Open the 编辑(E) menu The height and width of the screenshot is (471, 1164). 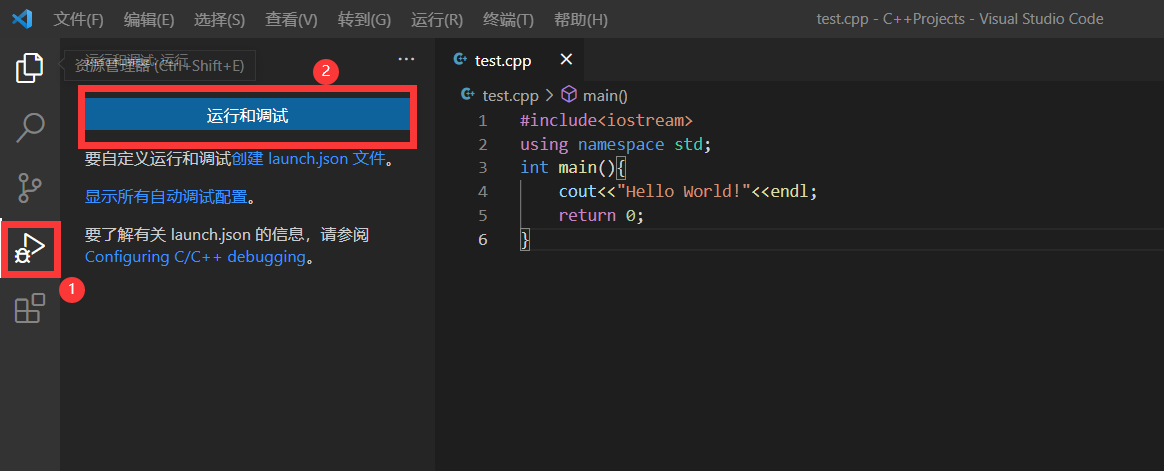click(x=149, y=19)
